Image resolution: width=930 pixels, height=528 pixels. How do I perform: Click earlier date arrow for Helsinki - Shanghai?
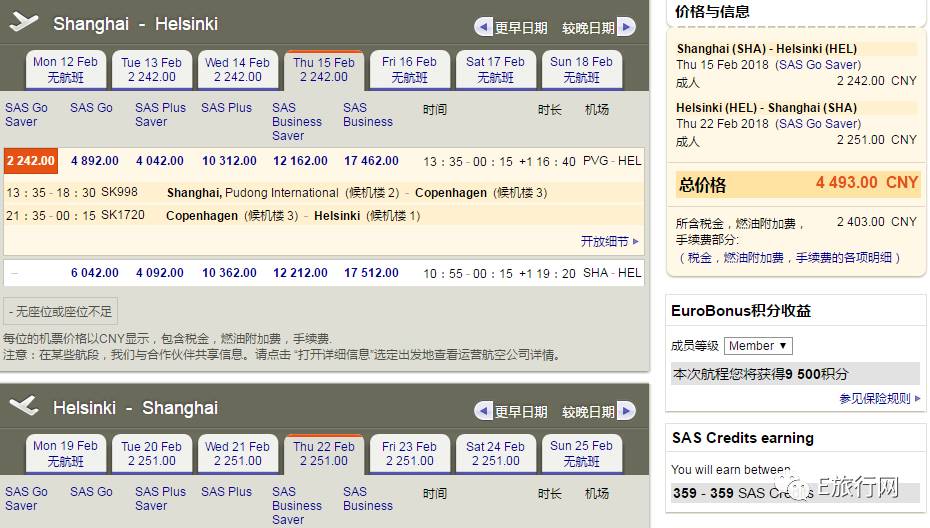coord(484,411)
